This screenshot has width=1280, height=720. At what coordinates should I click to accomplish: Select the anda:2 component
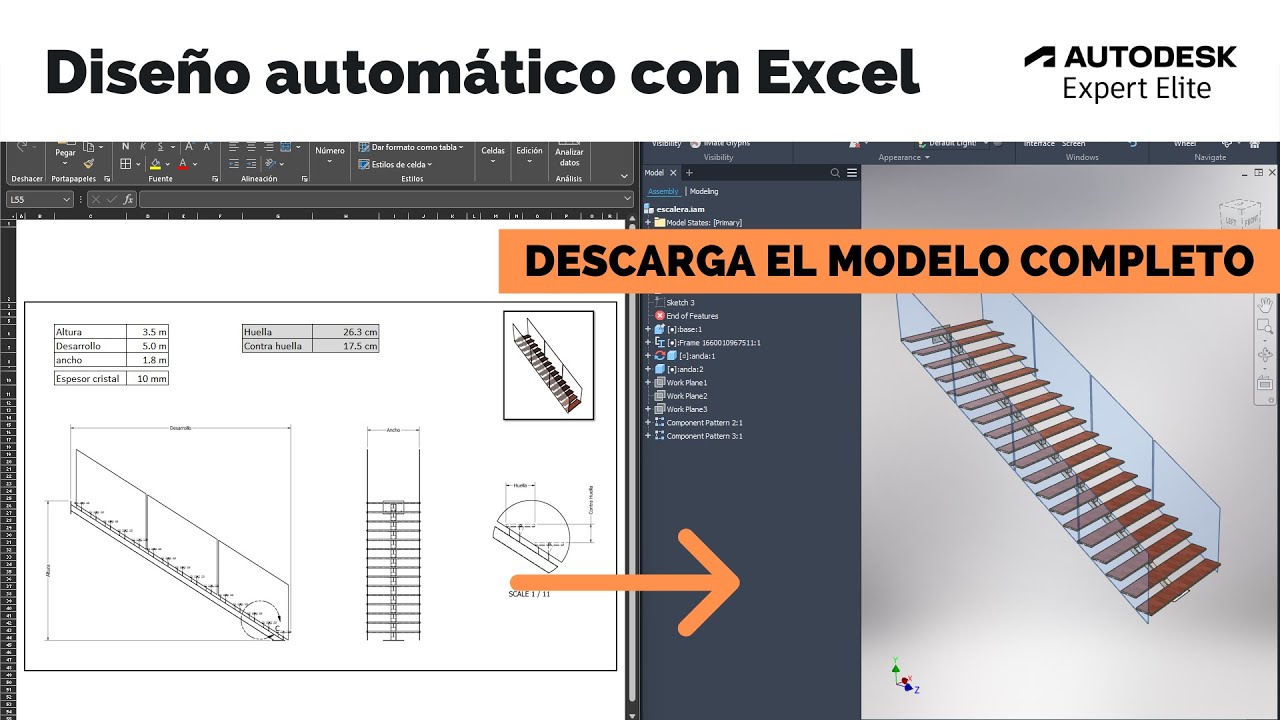pos(679,369)
